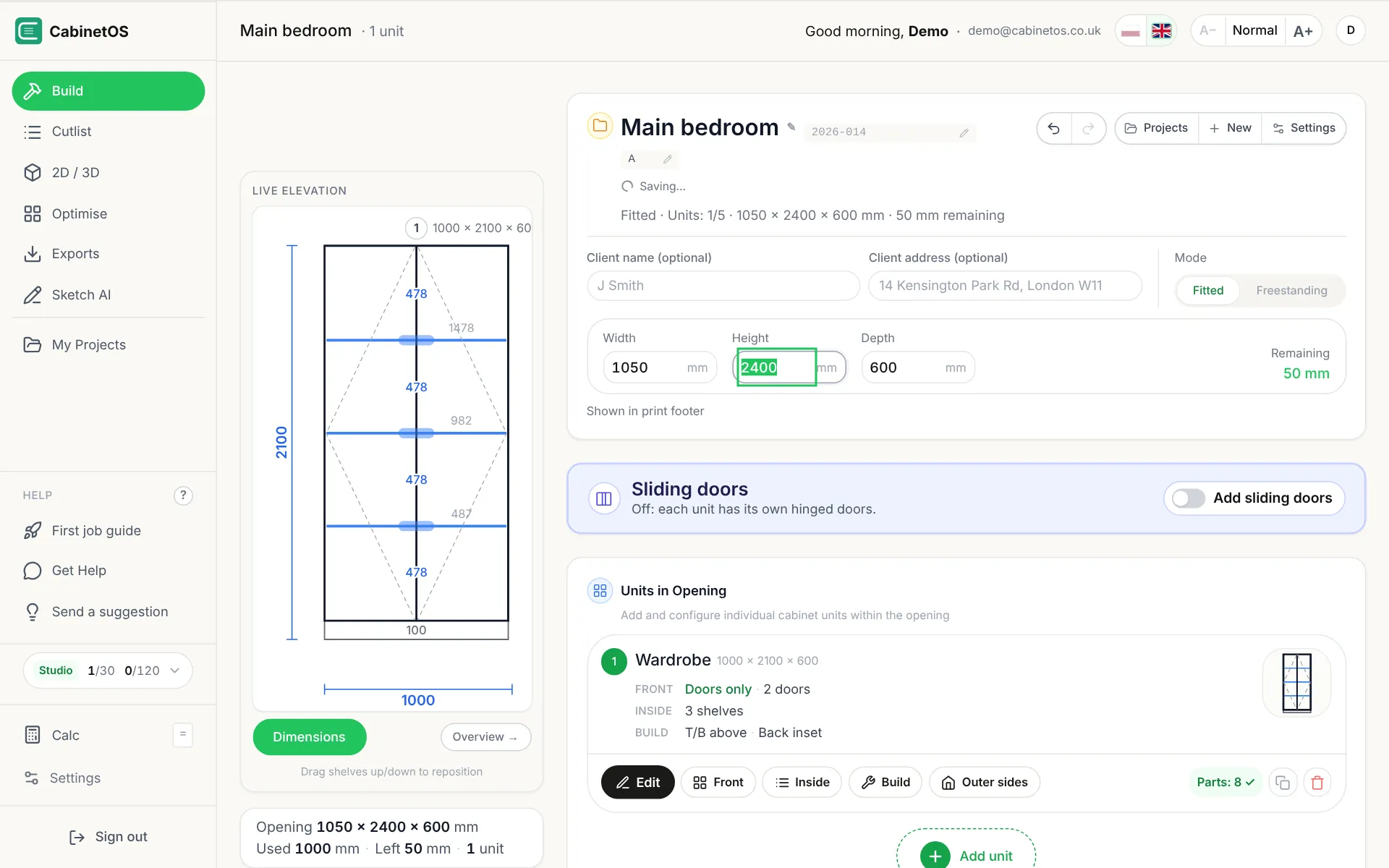
Task: Click the pencil icon beside Main bedroom title
Action: point(791,127)
